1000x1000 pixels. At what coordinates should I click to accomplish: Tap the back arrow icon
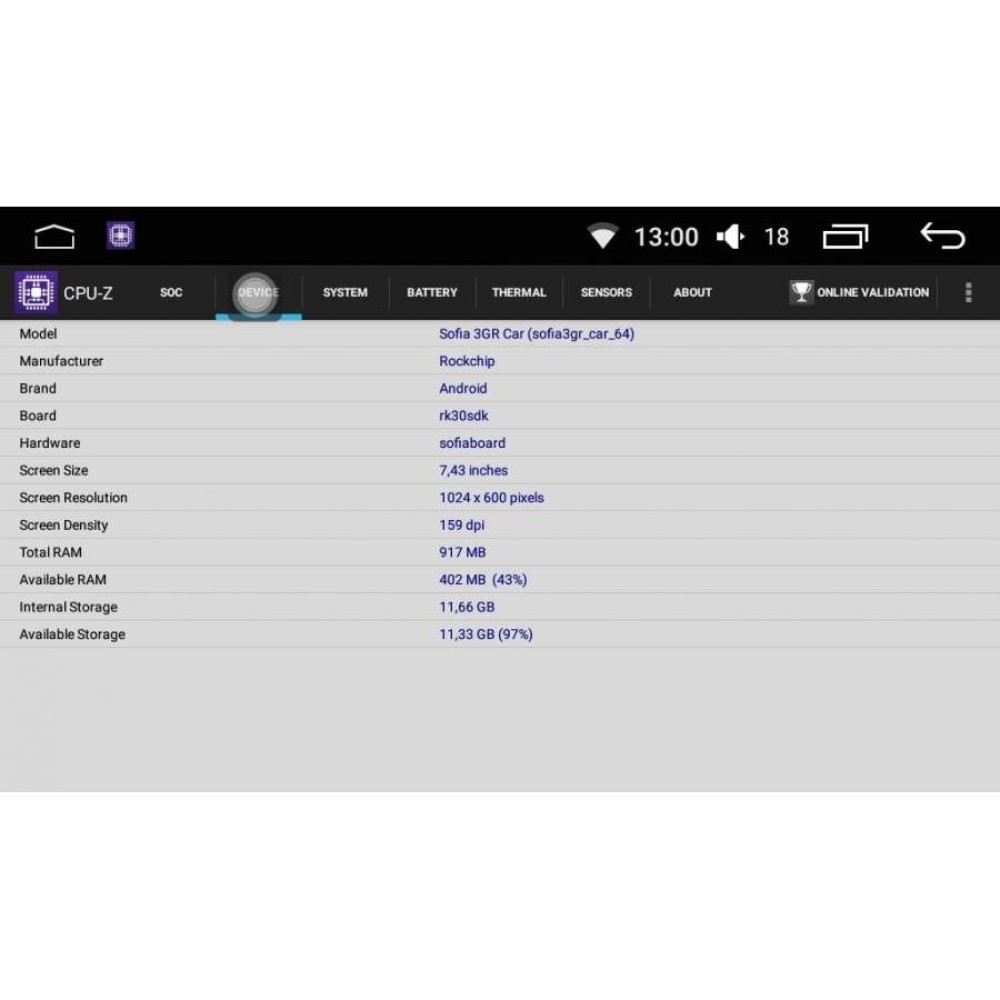point(943,235)
